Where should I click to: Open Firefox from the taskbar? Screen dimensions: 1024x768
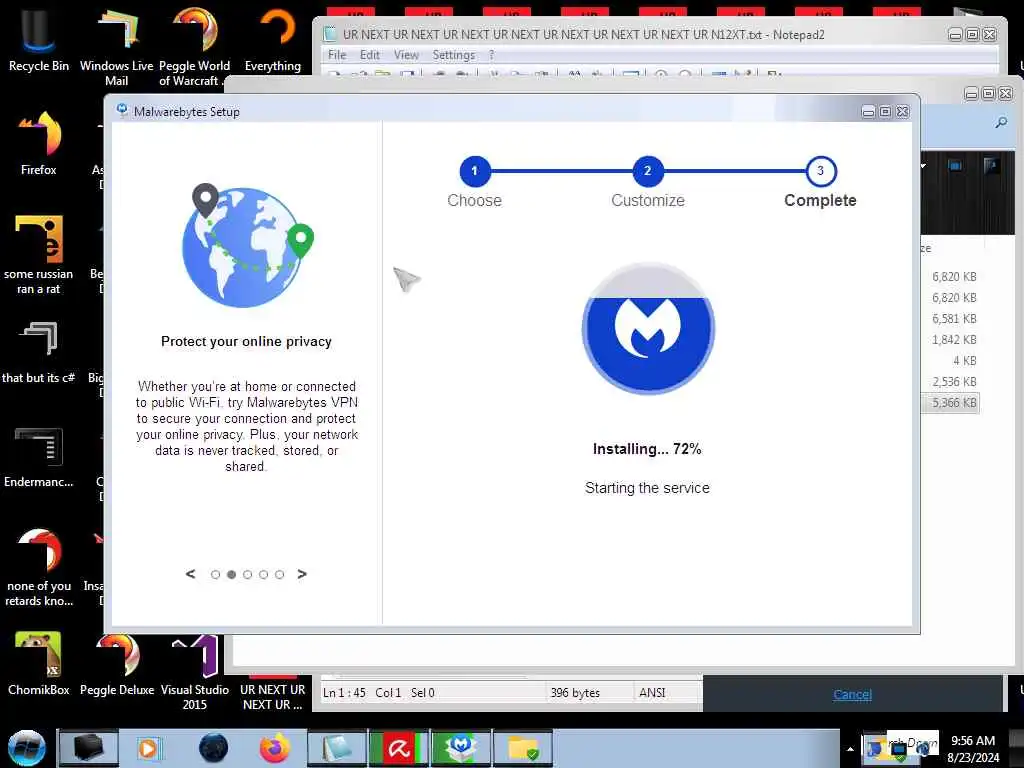point(274,748)
